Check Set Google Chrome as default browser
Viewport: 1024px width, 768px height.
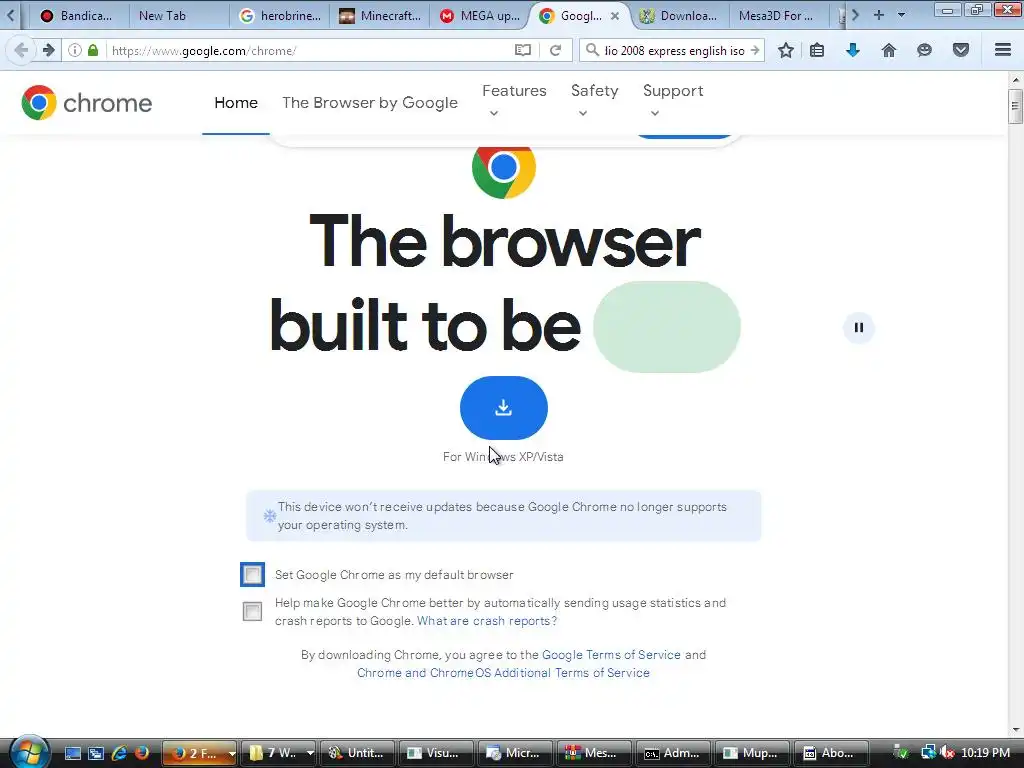tap(252, 575)
